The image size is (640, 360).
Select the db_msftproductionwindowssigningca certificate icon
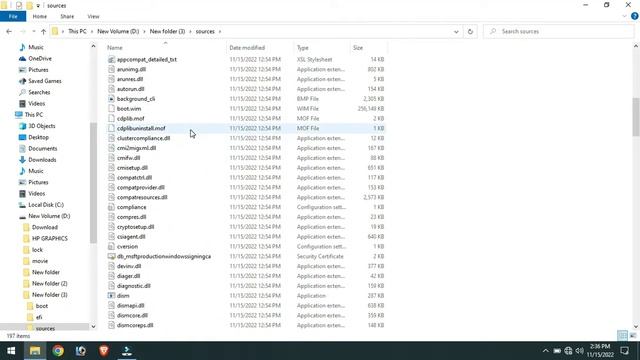coord(111,256)
